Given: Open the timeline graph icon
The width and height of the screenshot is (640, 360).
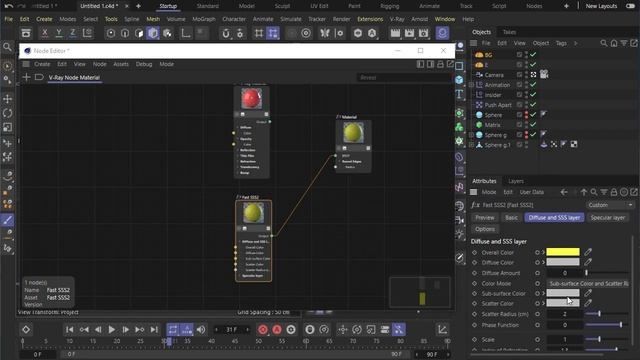Looking at the screenshot, I should (442, 329).
